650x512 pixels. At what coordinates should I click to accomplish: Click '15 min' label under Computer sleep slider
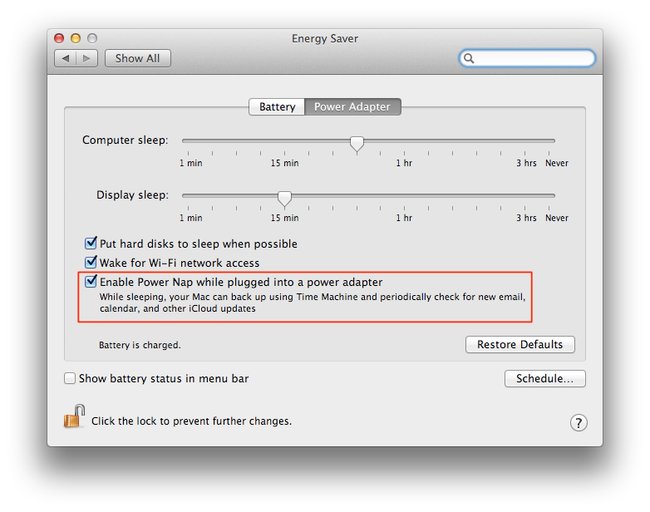pos(285,163)
